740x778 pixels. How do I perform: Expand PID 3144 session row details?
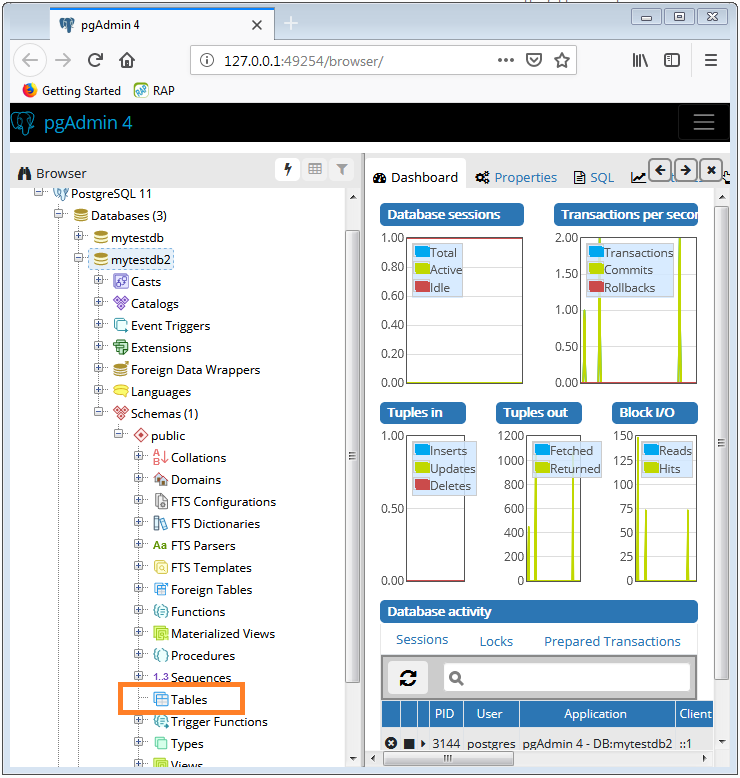point(423,743)
